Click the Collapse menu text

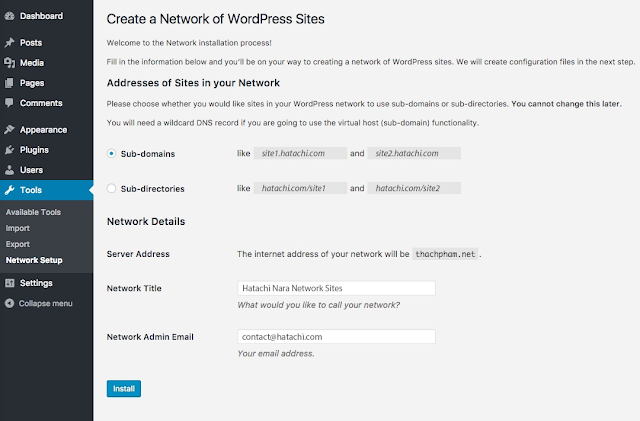(45, 303)
